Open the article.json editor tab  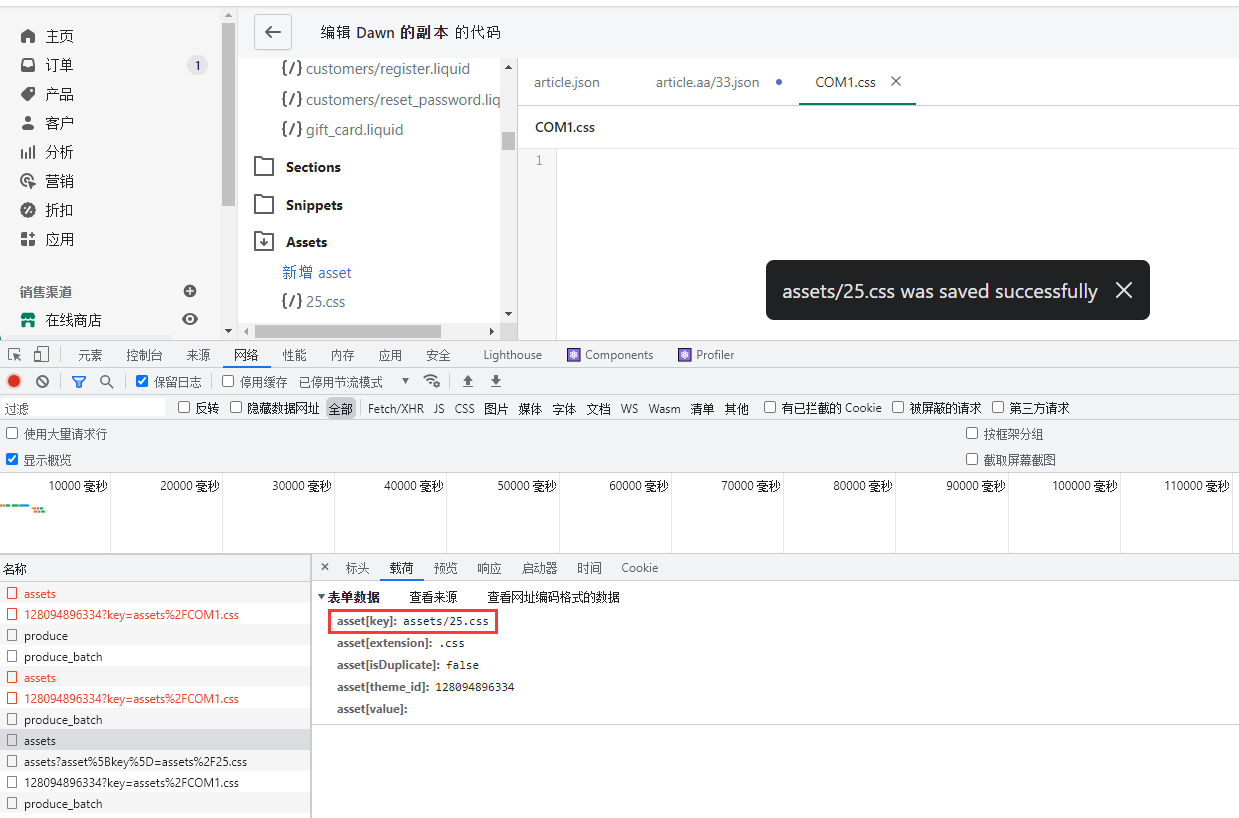(566, 82)
